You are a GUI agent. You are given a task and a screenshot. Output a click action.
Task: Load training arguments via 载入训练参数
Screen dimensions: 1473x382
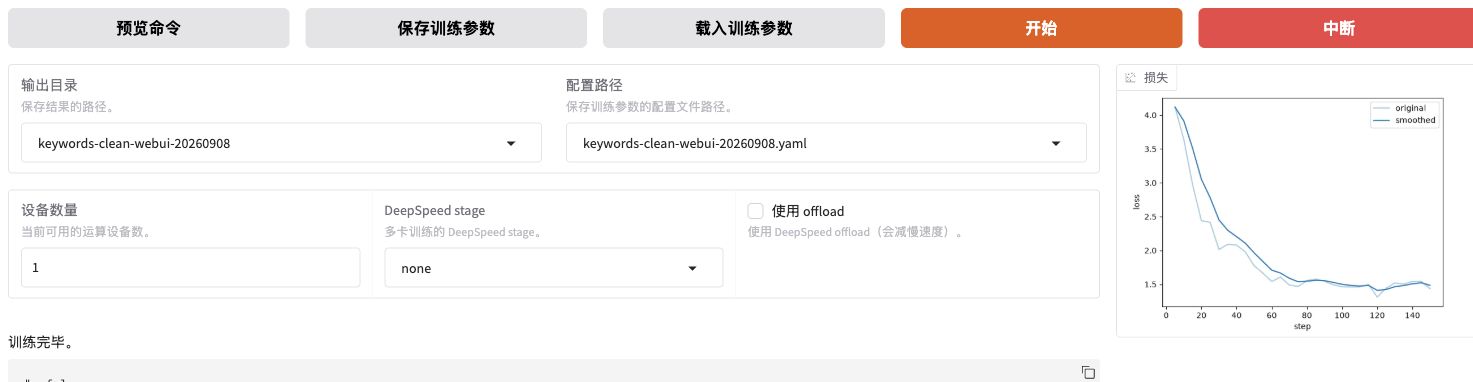click(x=743, y=28)
